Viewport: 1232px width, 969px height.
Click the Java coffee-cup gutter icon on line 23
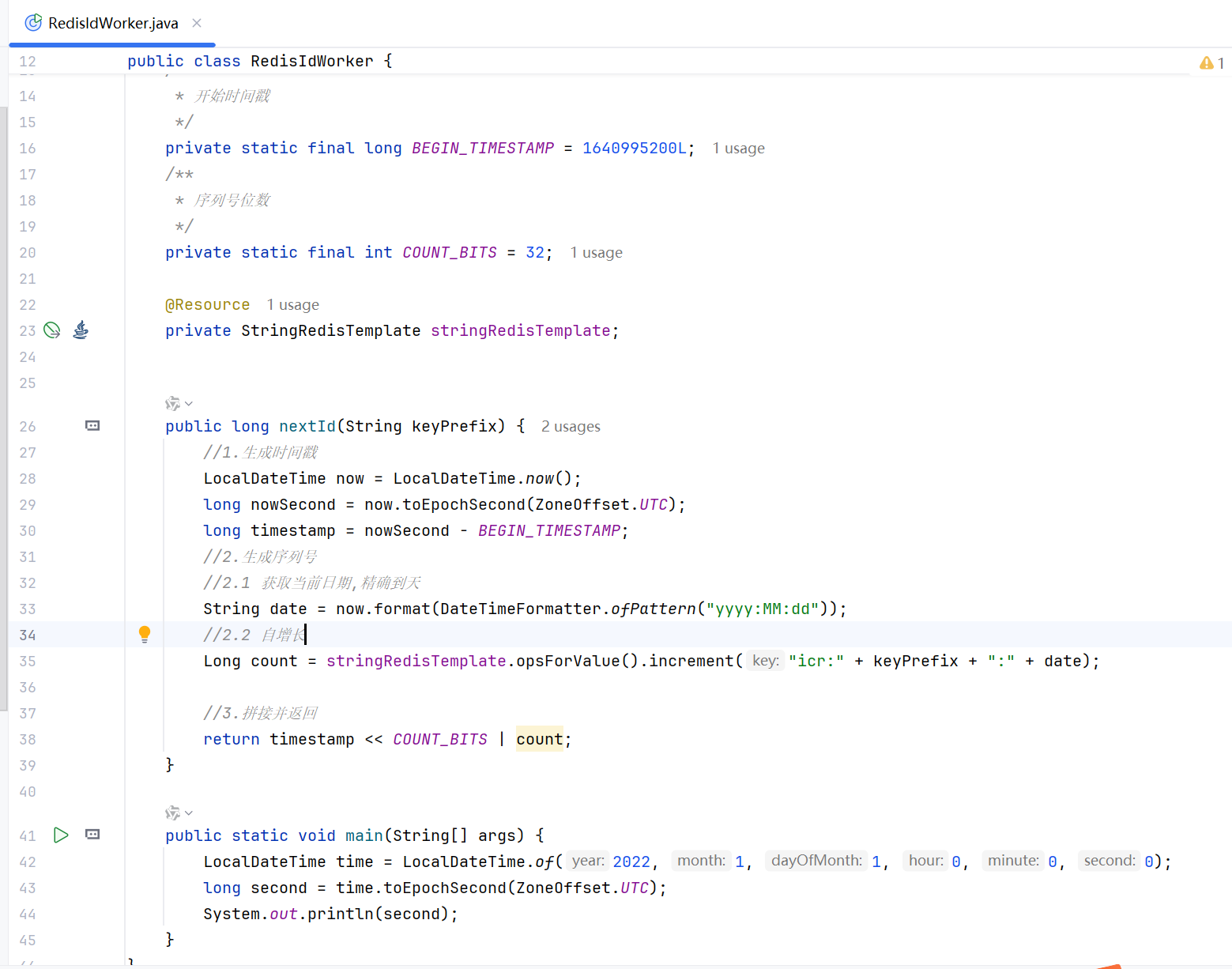(81, 330)
